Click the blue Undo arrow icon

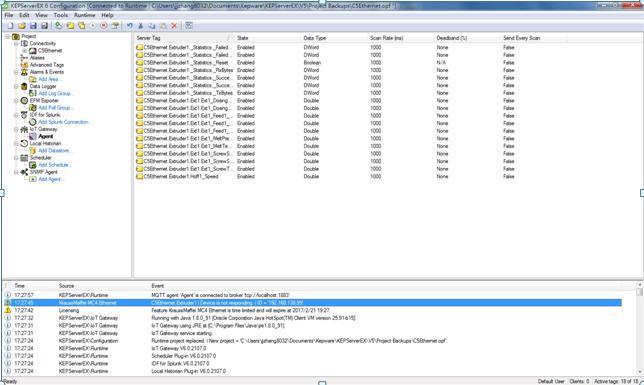[130, 25]
